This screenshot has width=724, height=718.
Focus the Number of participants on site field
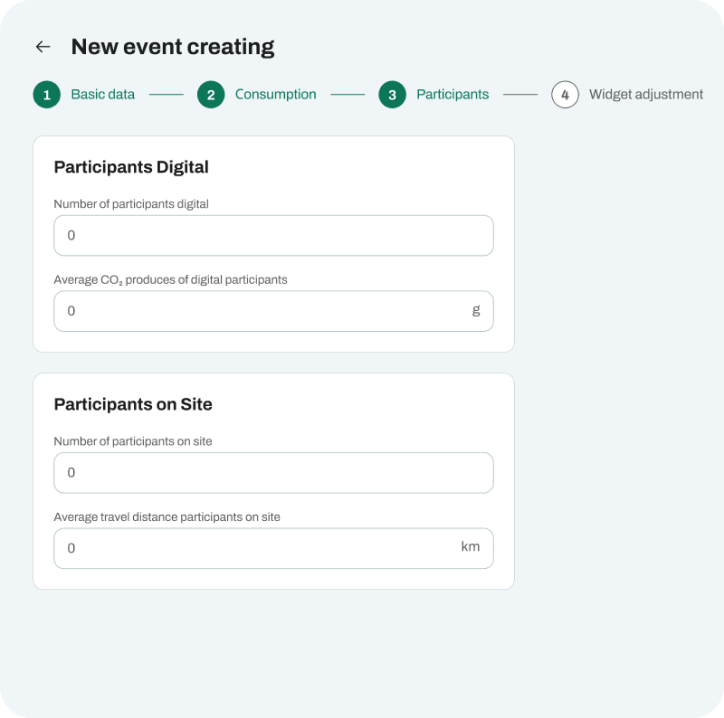click(273, 473)
